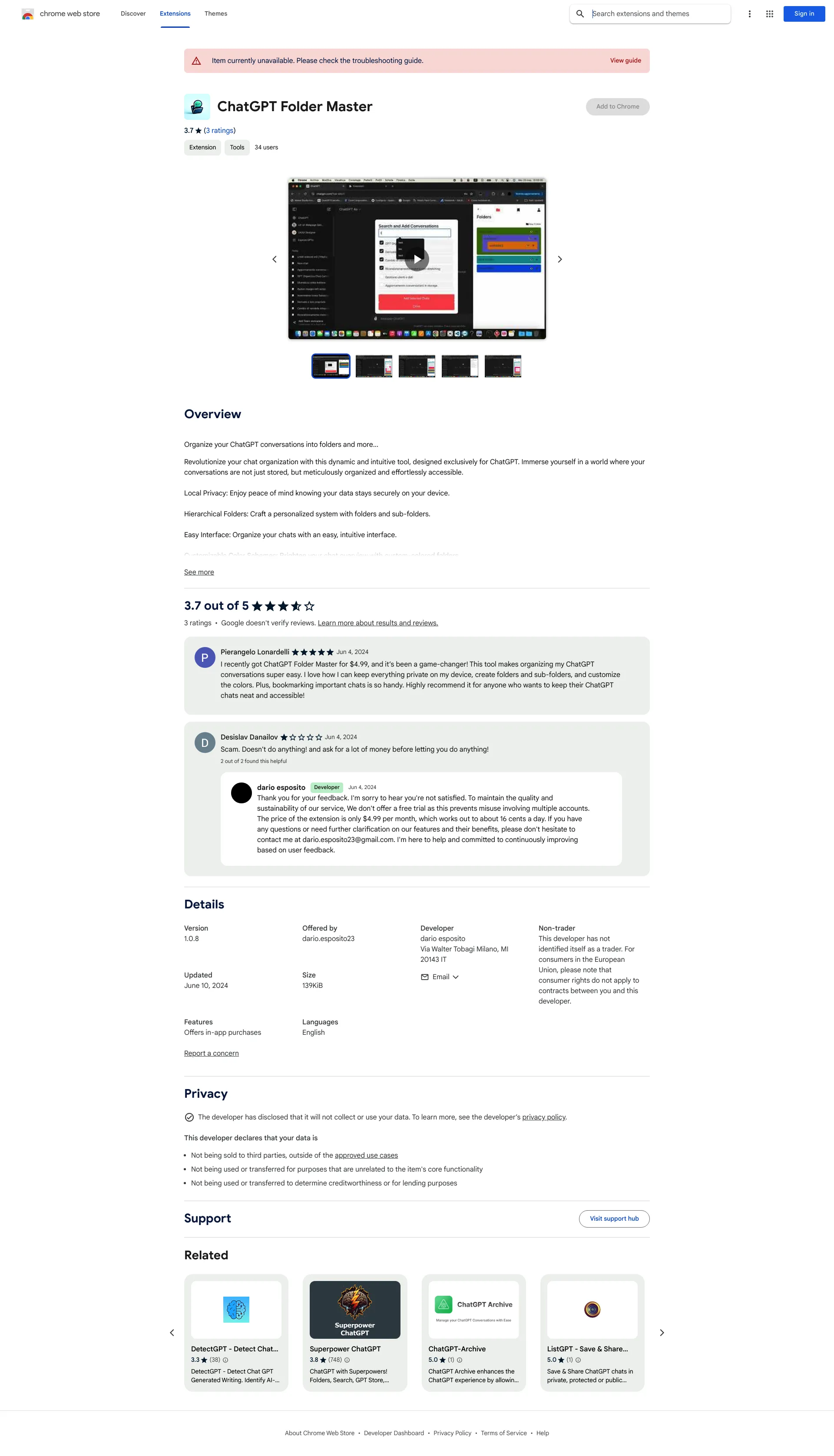Click the play button on video preview
The width and height of the screenshot is (834, 1456).
point(416,258)
